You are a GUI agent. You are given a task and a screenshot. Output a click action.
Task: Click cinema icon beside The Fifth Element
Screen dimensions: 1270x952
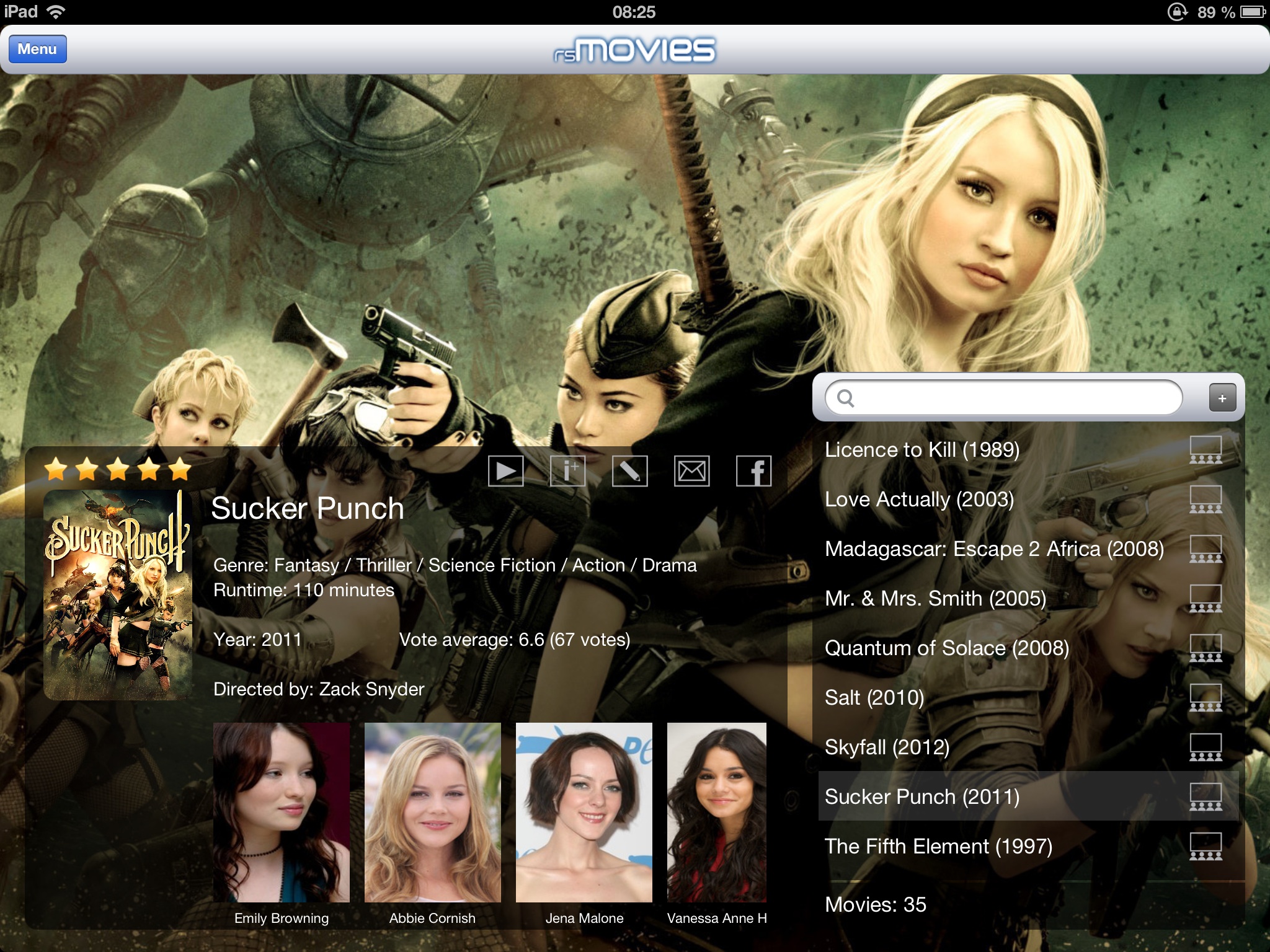1206,847
